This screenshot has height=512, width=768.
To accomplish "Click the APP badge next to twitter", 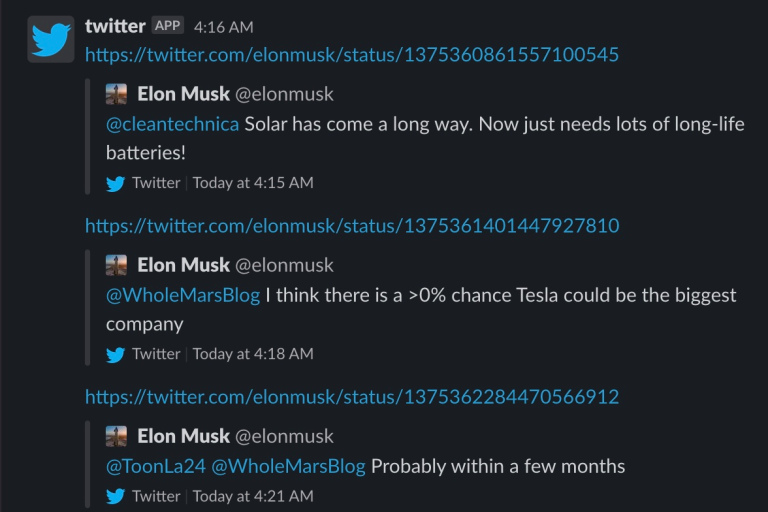I will coord(168,26).
